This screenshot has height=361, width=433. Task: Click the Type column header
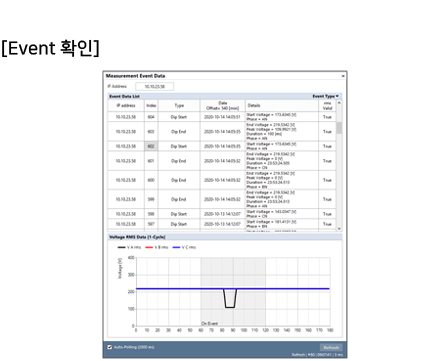click(x=179, y=106)
